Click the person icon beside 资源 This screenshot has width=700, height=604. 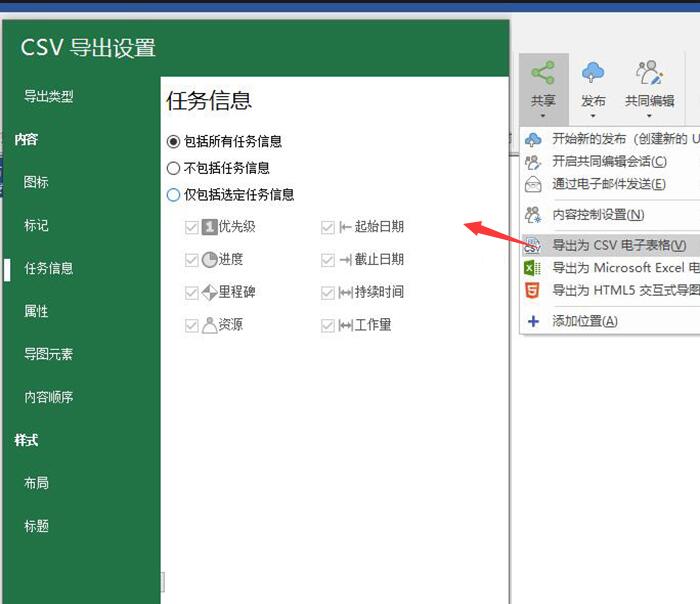coord(209,325)
